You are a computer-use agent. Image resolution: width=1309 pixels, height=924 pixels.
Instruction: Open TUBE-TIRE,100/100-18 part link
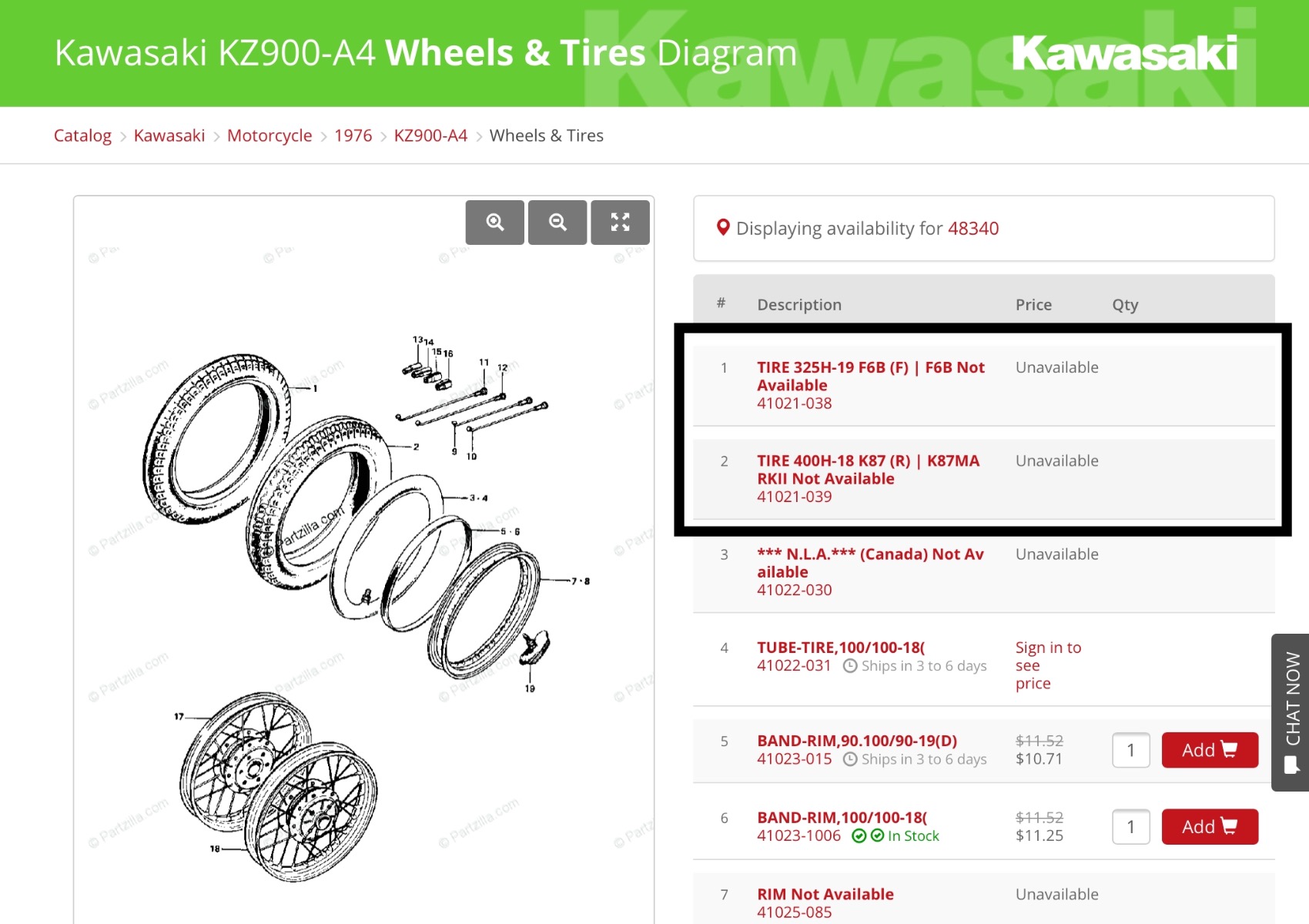(x=841, y=648)
